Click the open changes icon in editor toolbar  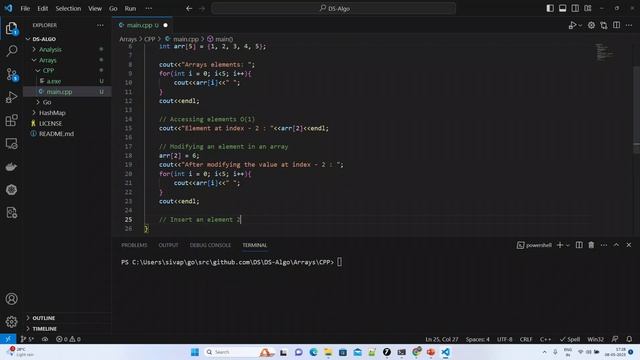coord(604,25)
